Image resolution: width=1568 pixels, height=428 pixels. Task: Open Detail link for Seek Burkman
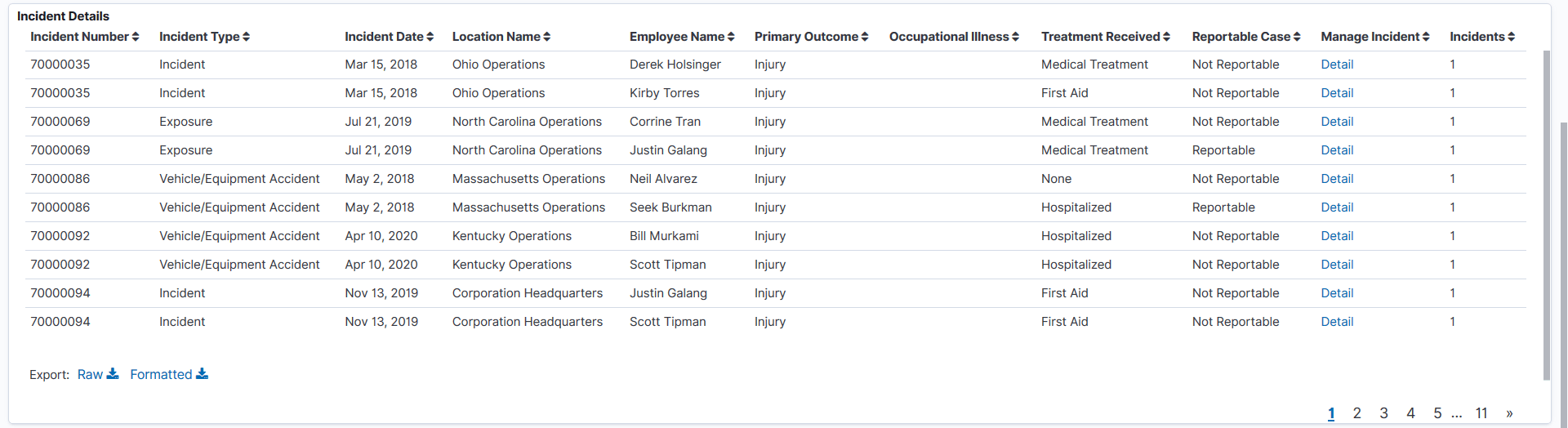point(1337,207)
